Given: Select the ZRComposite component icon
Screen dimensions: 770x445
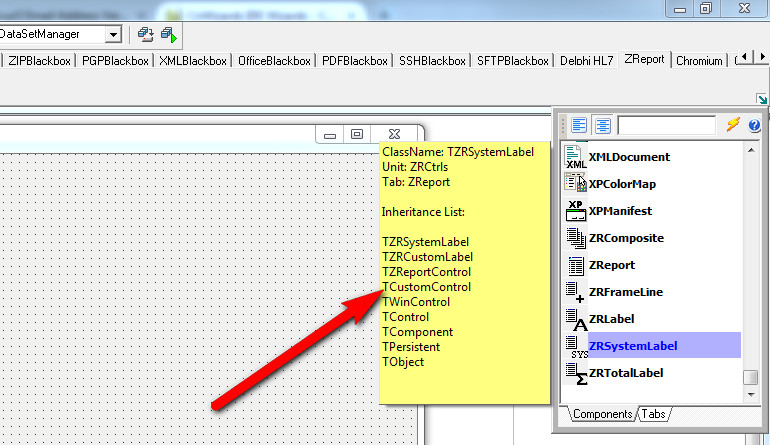Looking at the screenshot, I should point(575,238).
